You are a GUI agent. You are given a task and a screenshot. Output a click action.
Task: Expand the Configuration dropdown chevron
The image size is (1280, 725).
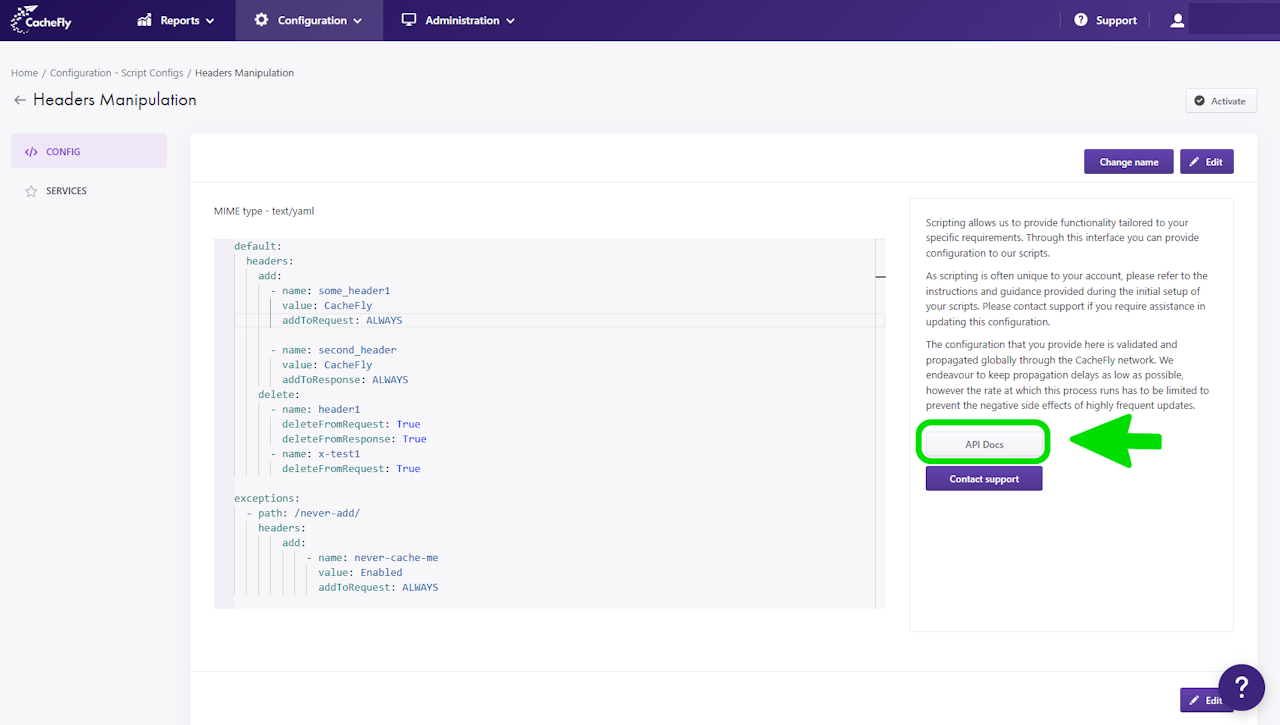(357, 21)
